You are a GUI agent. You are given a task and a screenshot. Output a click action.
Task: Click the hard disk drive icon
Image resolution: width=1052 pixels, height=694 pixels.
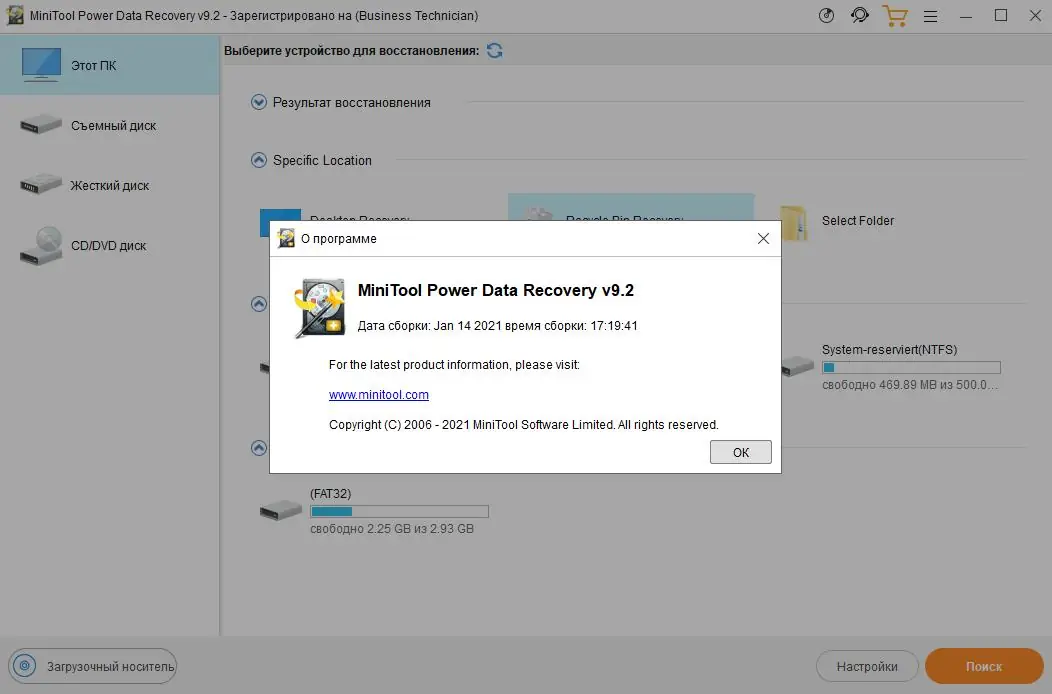pos(41,185)
